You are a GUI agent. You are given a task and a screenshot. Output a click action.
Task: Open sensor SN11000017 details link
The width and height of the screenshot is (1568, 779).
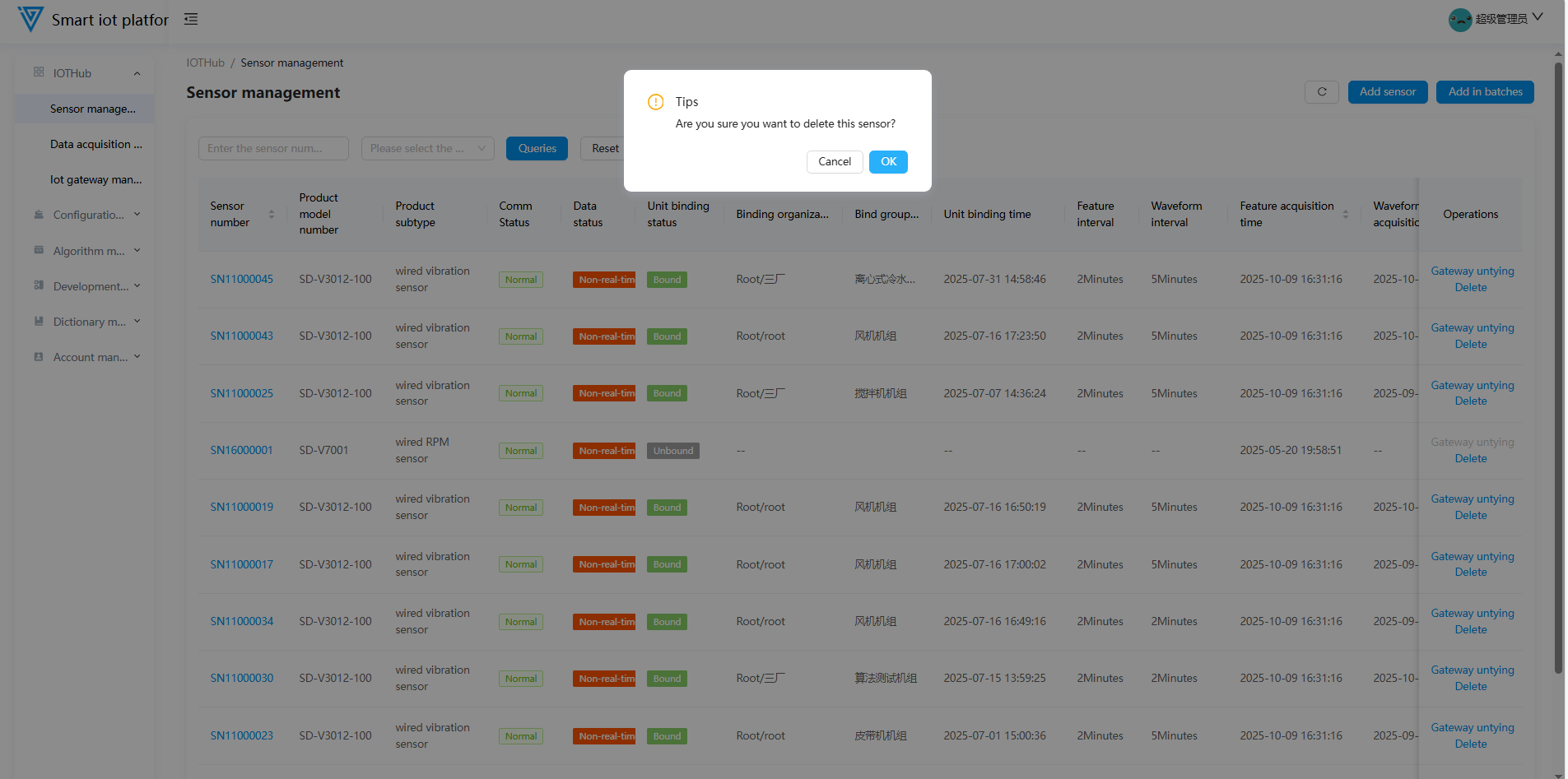(x=242, y=565)
